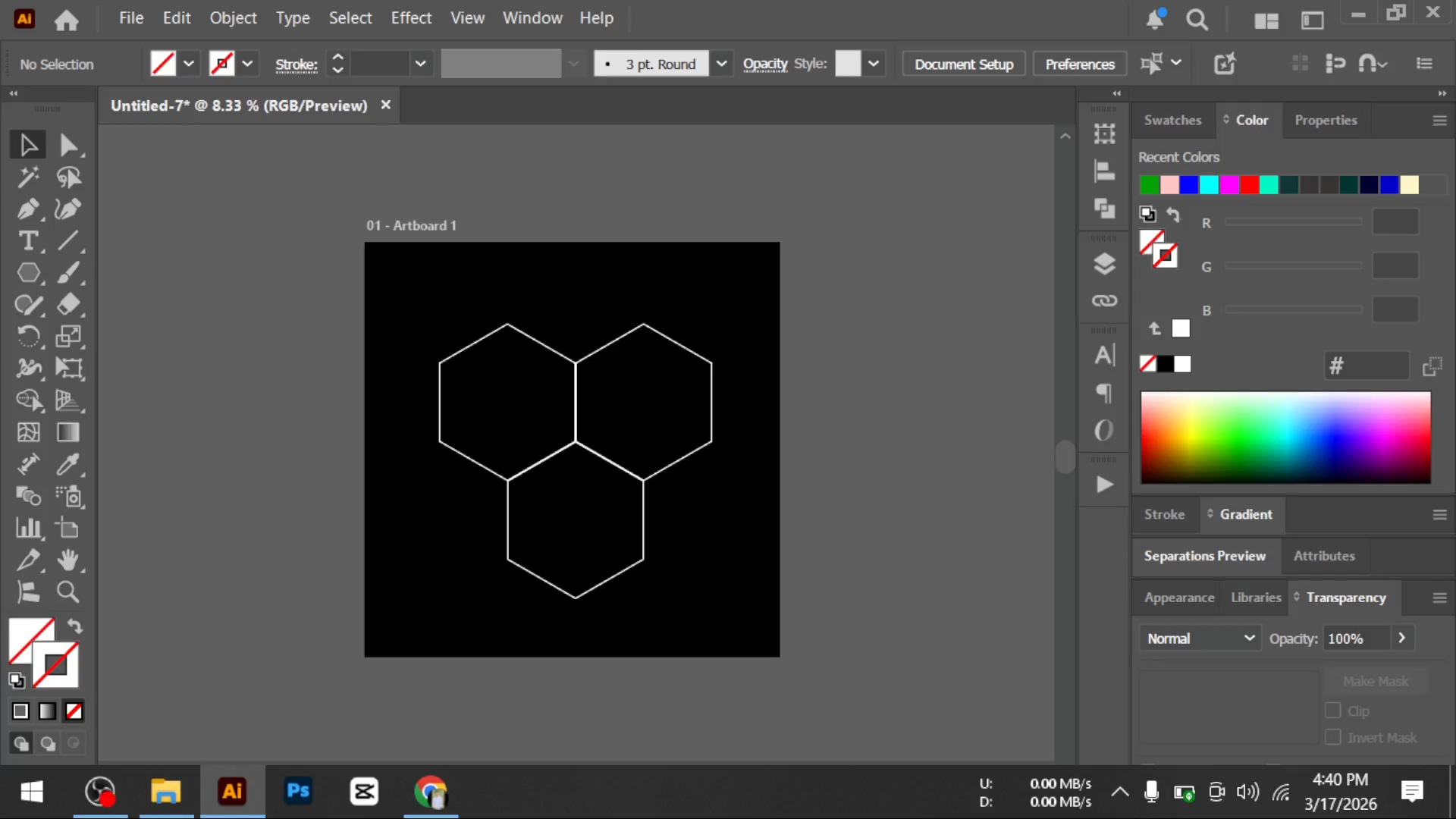Open the Color panel options menu
The width and height of the screenshot is (1456, 819).
tap(1439, 121)
